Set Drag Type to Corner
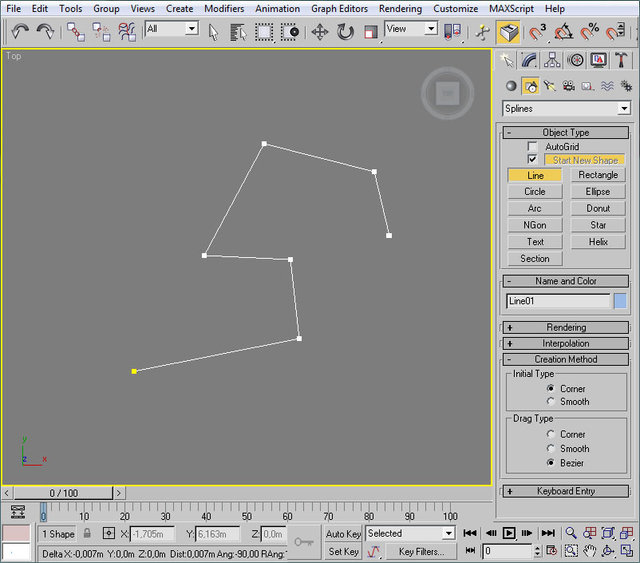This screenshot has height=563, width=640. pos(549,435)
